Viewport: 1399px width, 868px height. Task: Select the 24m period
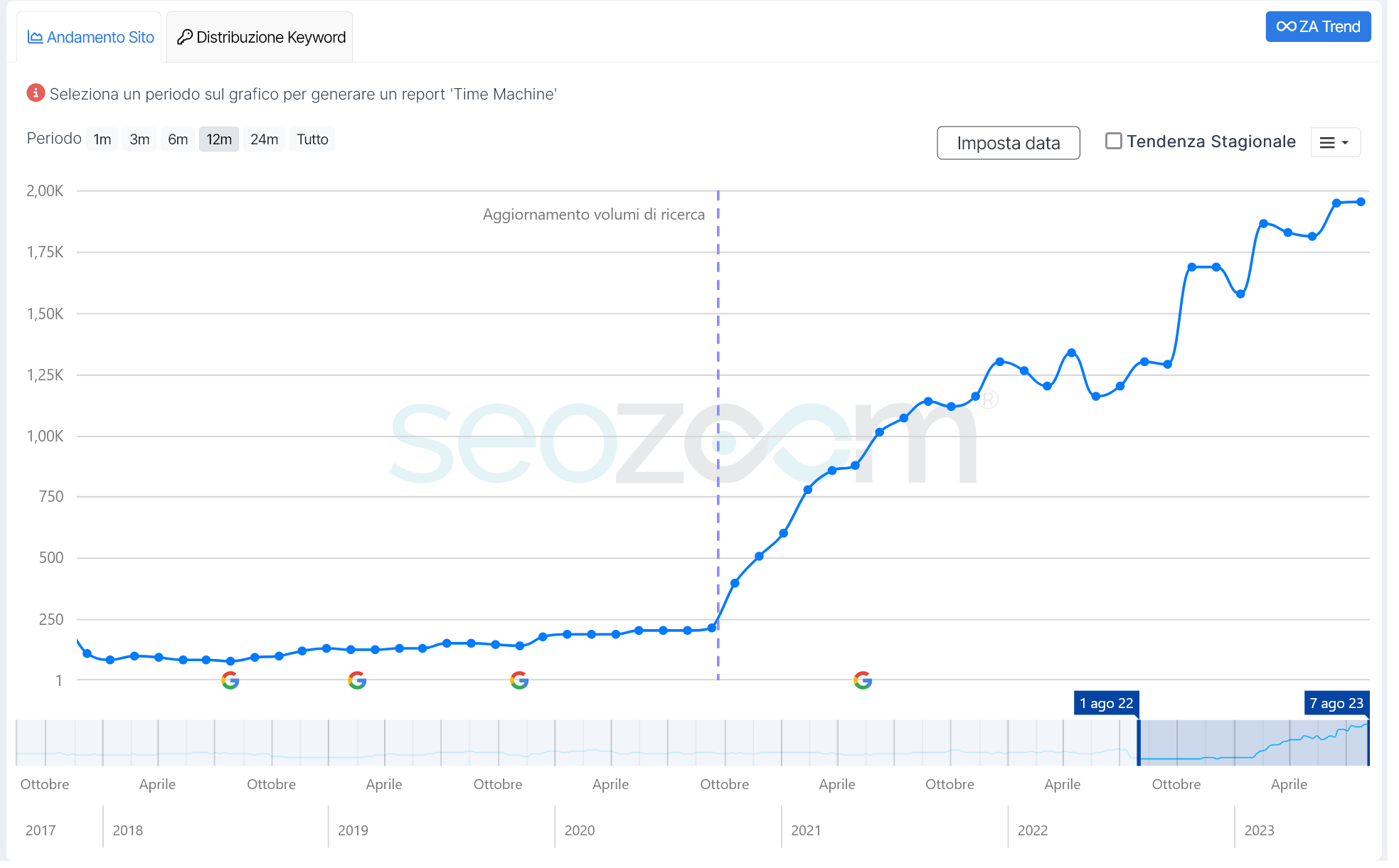(264, 139)
